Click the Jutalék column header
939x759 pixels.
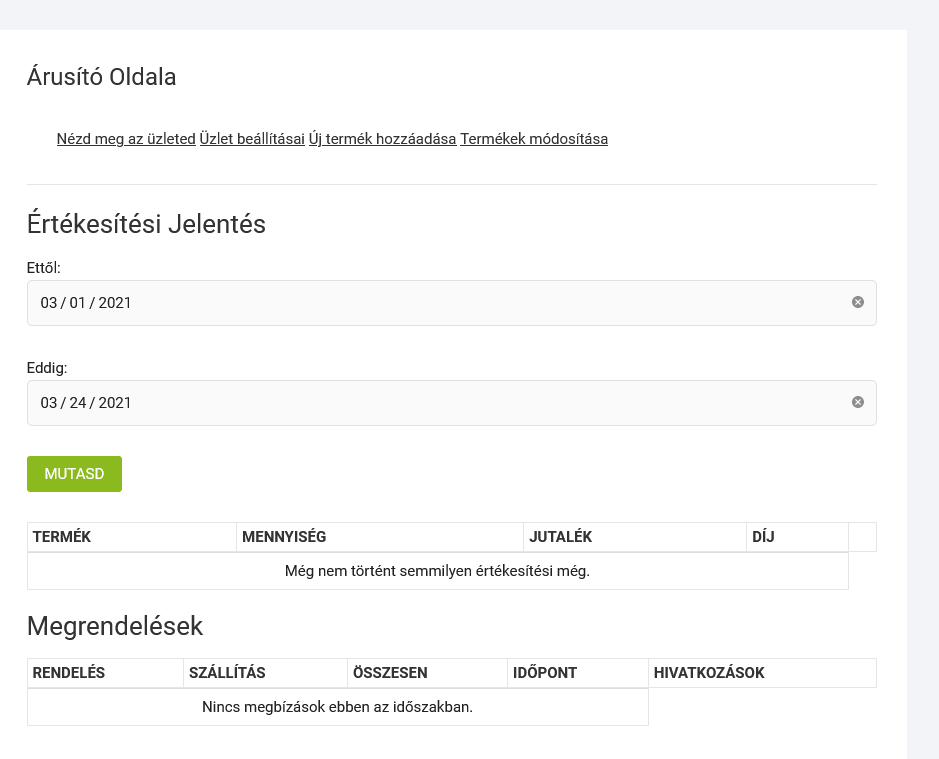click(561, 537)
